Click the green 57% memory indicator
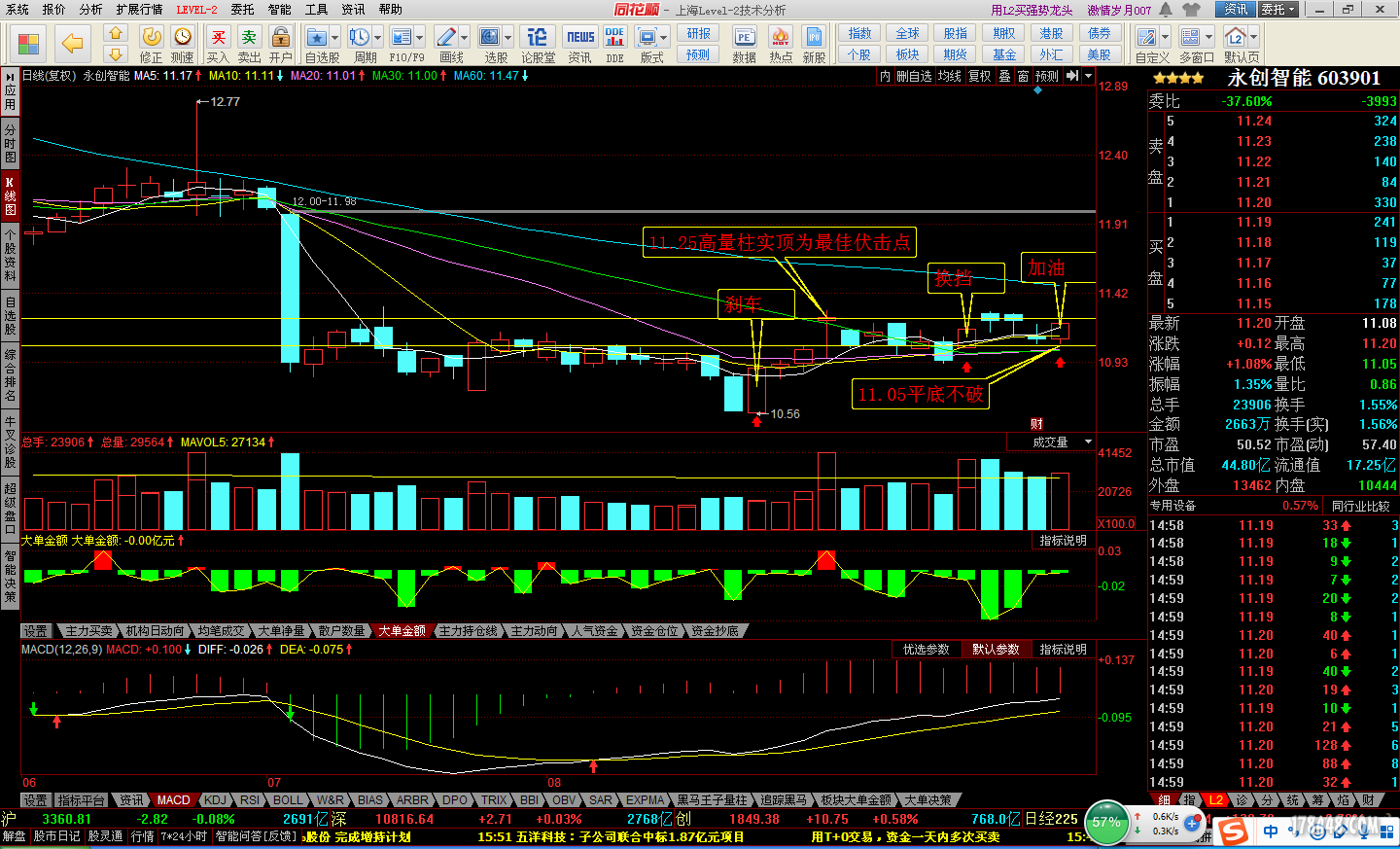Image resolution: width=1400 pixels, height=849 pixels. (x=1105, y=822)
